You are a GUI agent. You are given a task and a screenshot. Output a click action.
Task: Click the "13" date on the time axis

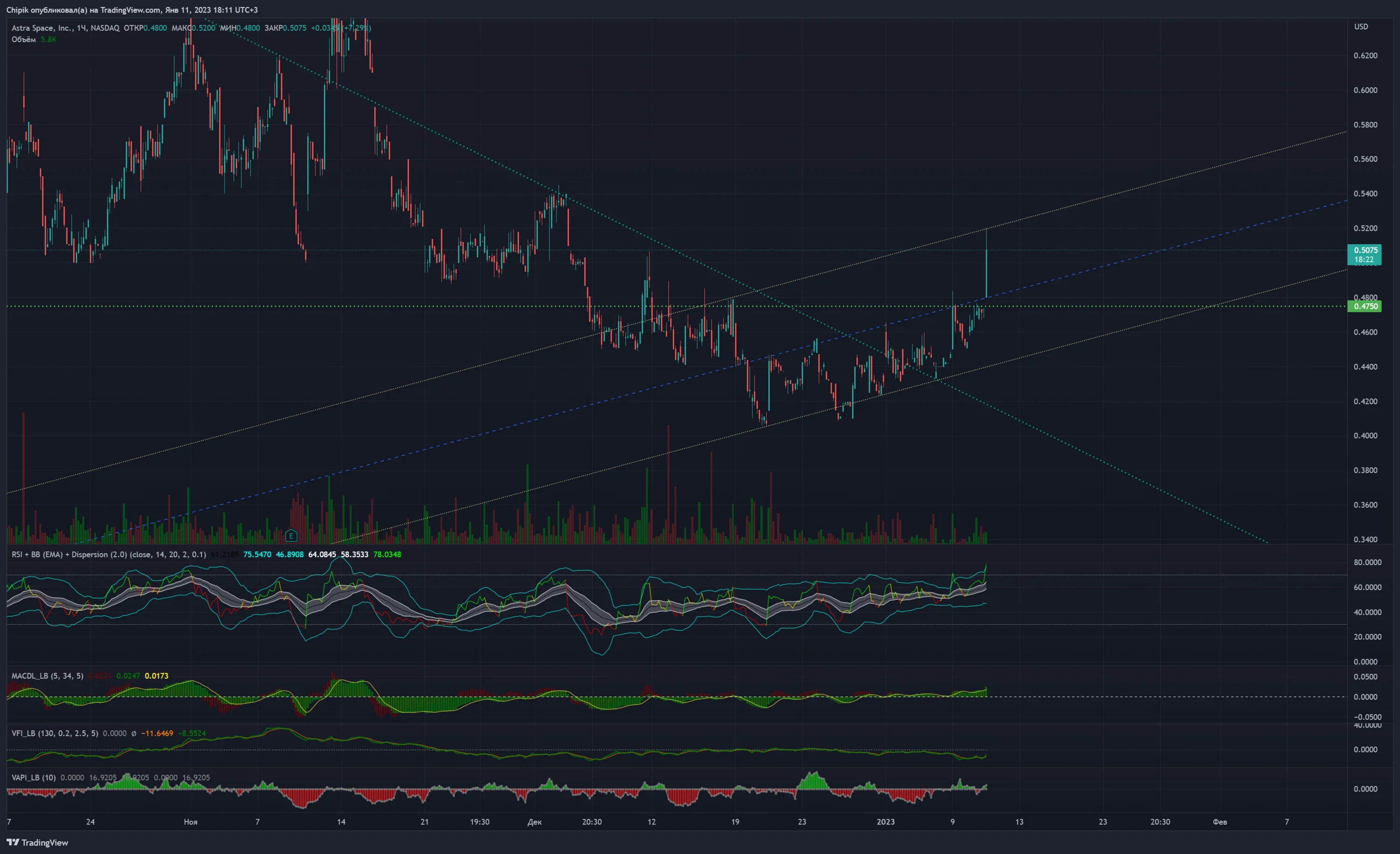[x=1019, y=822]
